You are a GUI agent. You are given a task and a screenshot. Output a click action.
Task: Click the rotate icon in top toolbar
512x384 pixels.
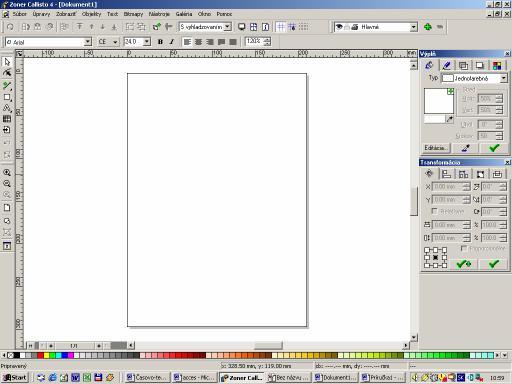tap(10, 27)
